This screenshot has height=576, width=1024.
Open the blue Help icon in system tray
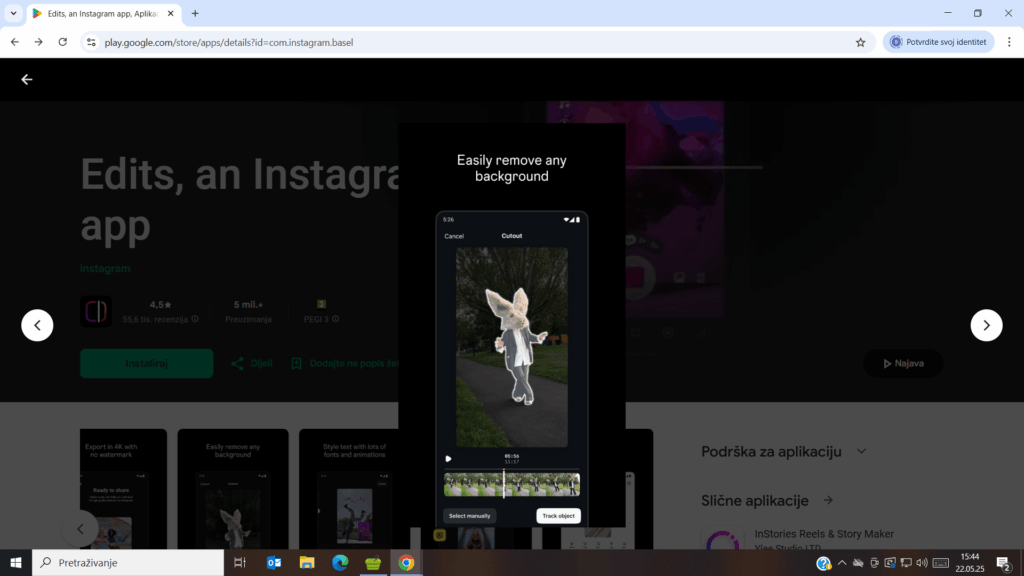(824, 563)
